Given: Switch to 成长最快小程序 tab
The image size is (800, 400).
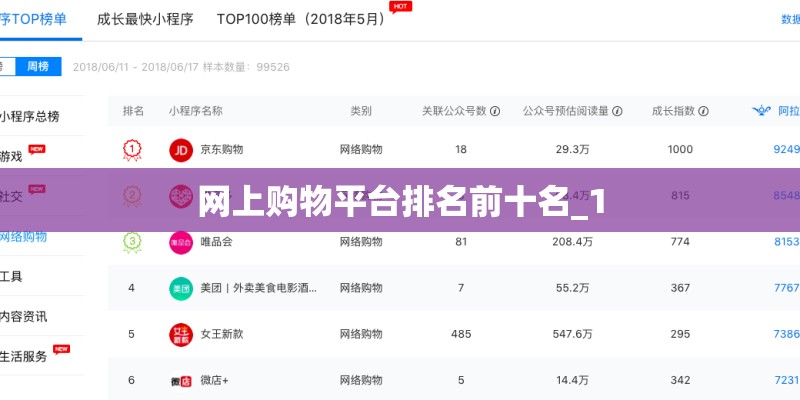Looking at the screenshot, I should click(145, 19).
